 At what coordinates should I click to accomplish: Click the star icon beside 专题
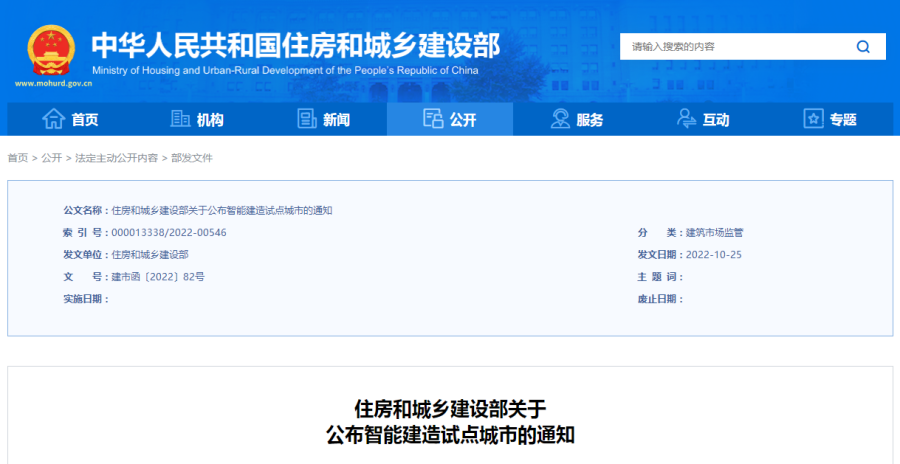click(x=813, y=119)
